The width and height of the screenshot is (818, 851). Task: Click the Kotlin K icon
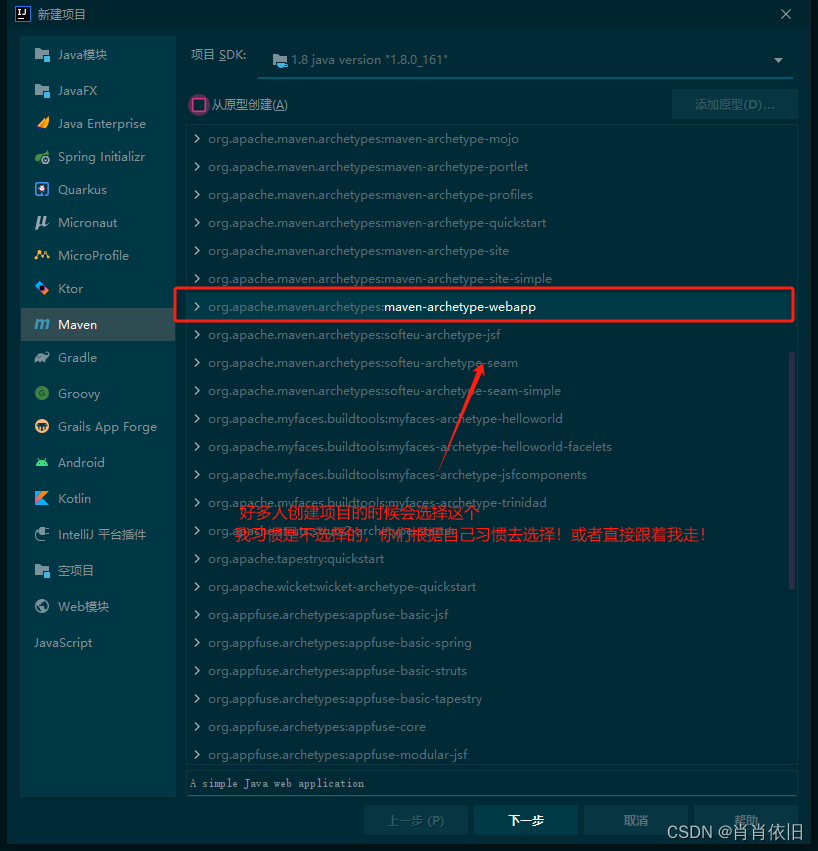coord(42,498)
